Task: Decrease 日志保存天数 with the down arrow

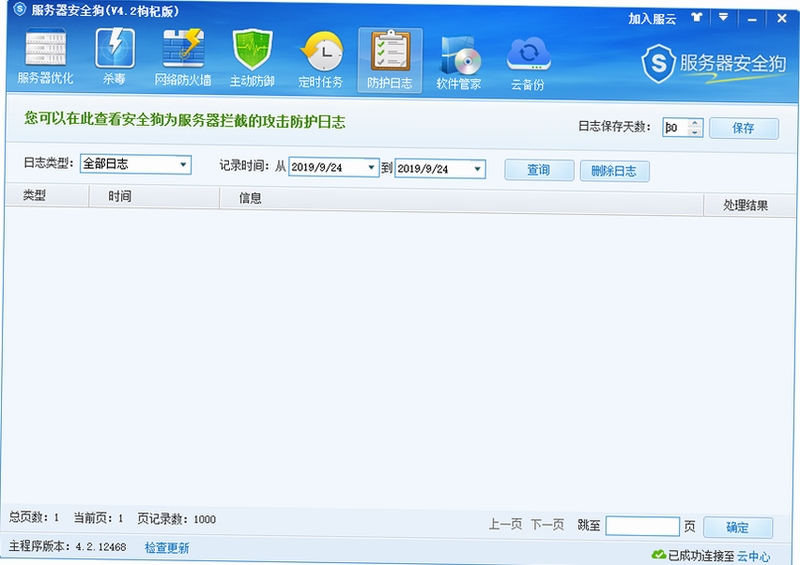Action: [695, 132]
